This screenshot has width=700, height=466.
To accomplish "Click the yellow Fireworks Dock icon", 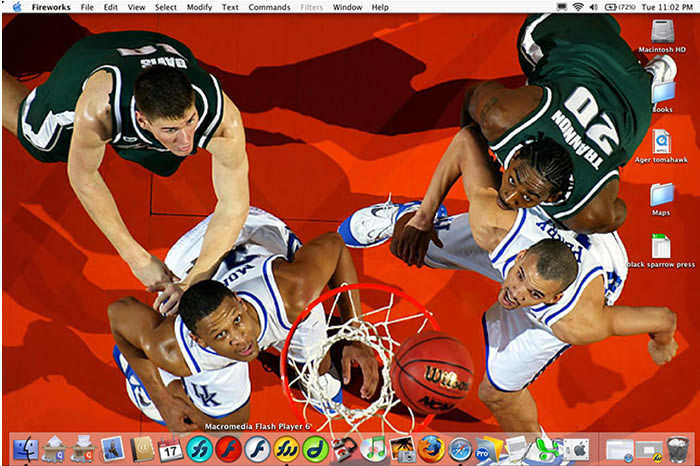I will [x=287, y=449].
